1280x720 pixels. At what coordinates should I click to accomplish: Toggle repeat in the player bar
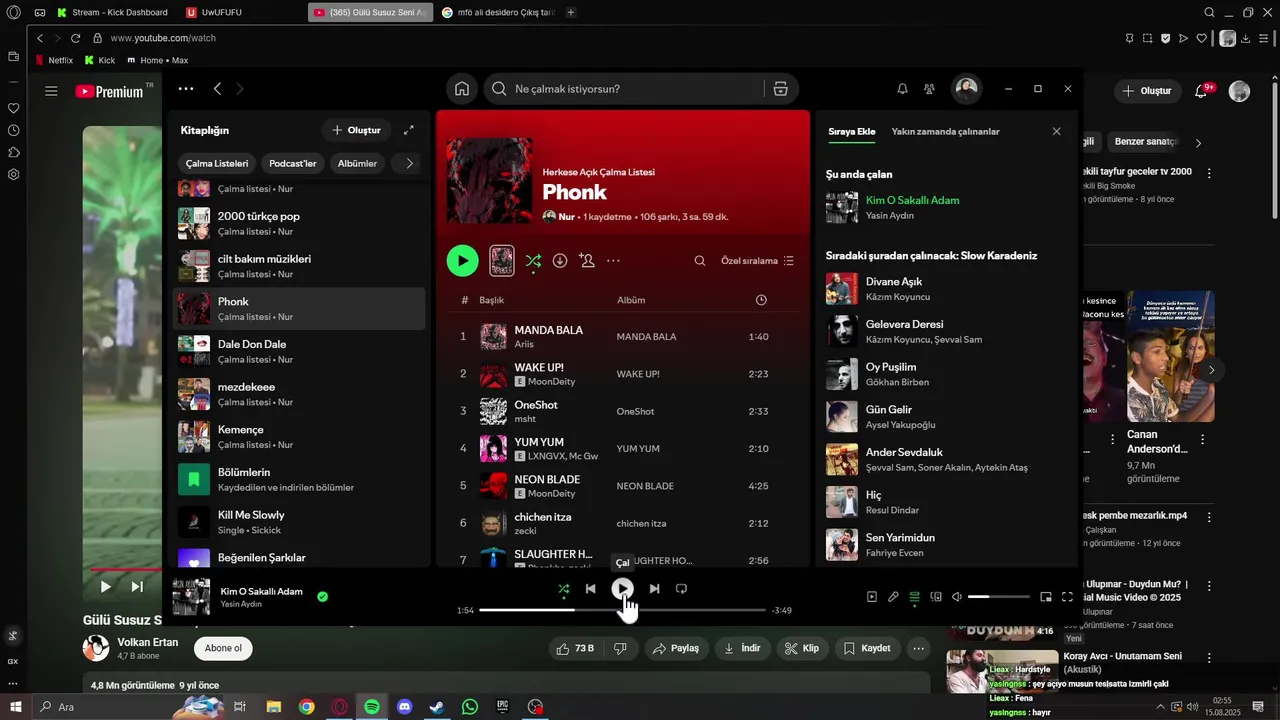pyautogui.click(x=681, y=589)
